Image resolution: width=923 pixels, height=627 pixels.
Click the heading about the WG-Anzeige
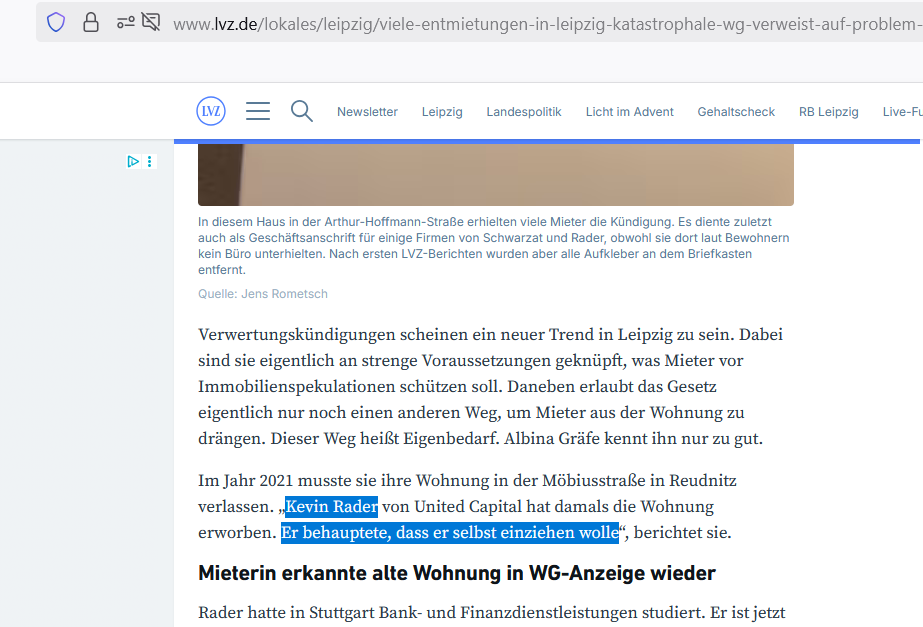pos(456,573)
